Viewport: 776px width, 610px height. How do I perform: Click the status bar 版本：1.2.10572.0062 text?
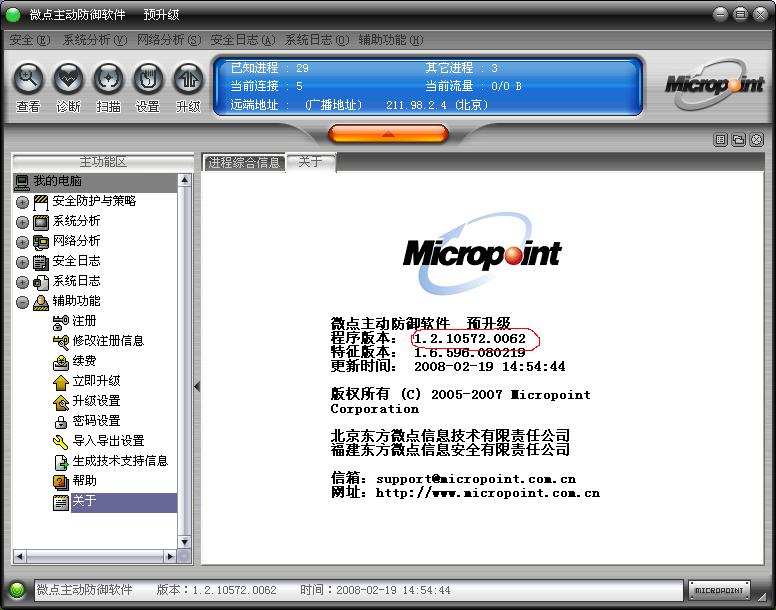(x=216, y=590)
